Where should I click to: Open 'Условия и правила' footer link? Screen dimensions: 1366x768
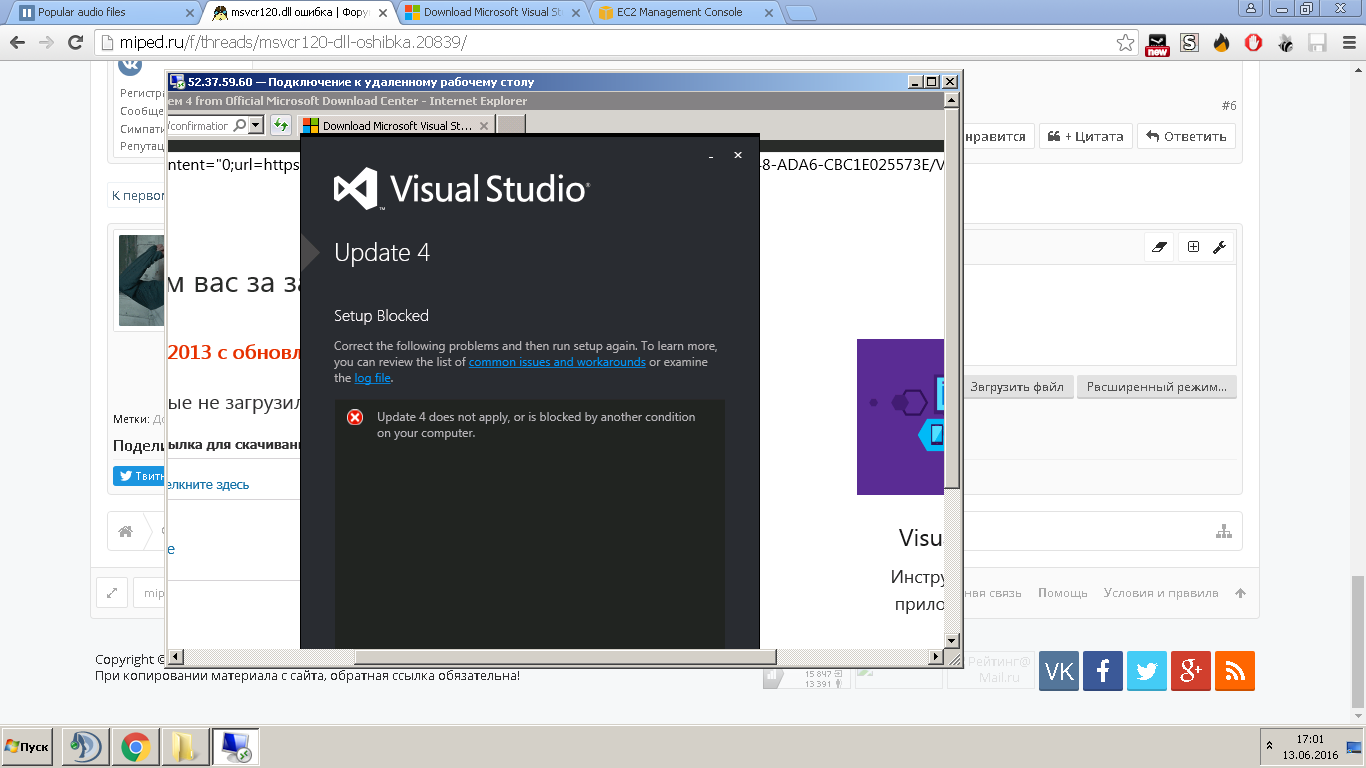1161,593
